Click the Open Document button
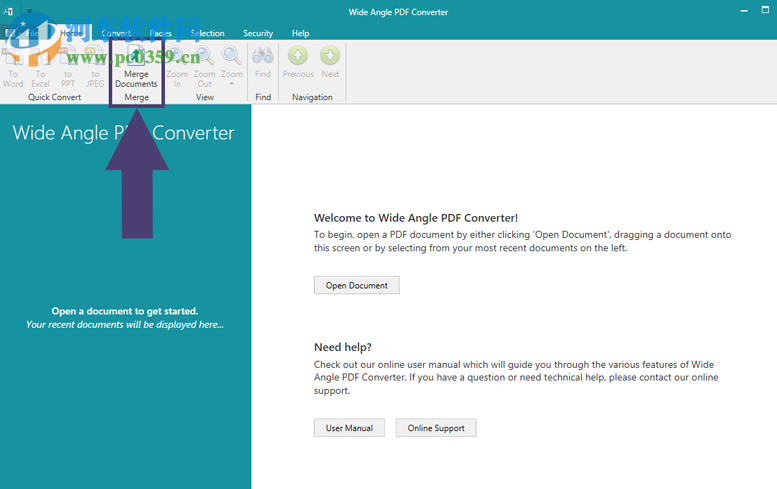The height and width of the screenshot is (489, 777). pos(357,285)
